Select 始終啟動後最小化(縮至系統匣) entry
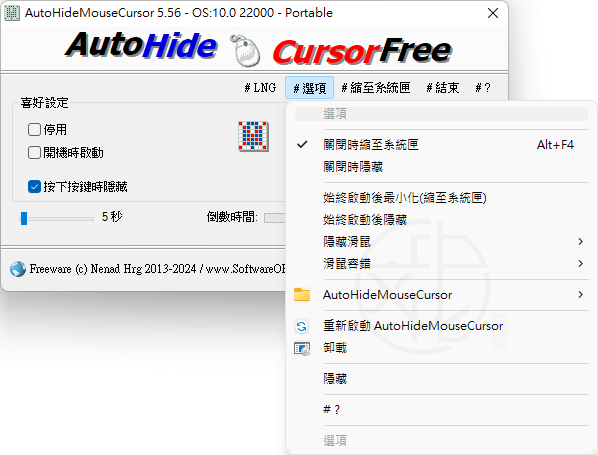 (x=441, y=198)
